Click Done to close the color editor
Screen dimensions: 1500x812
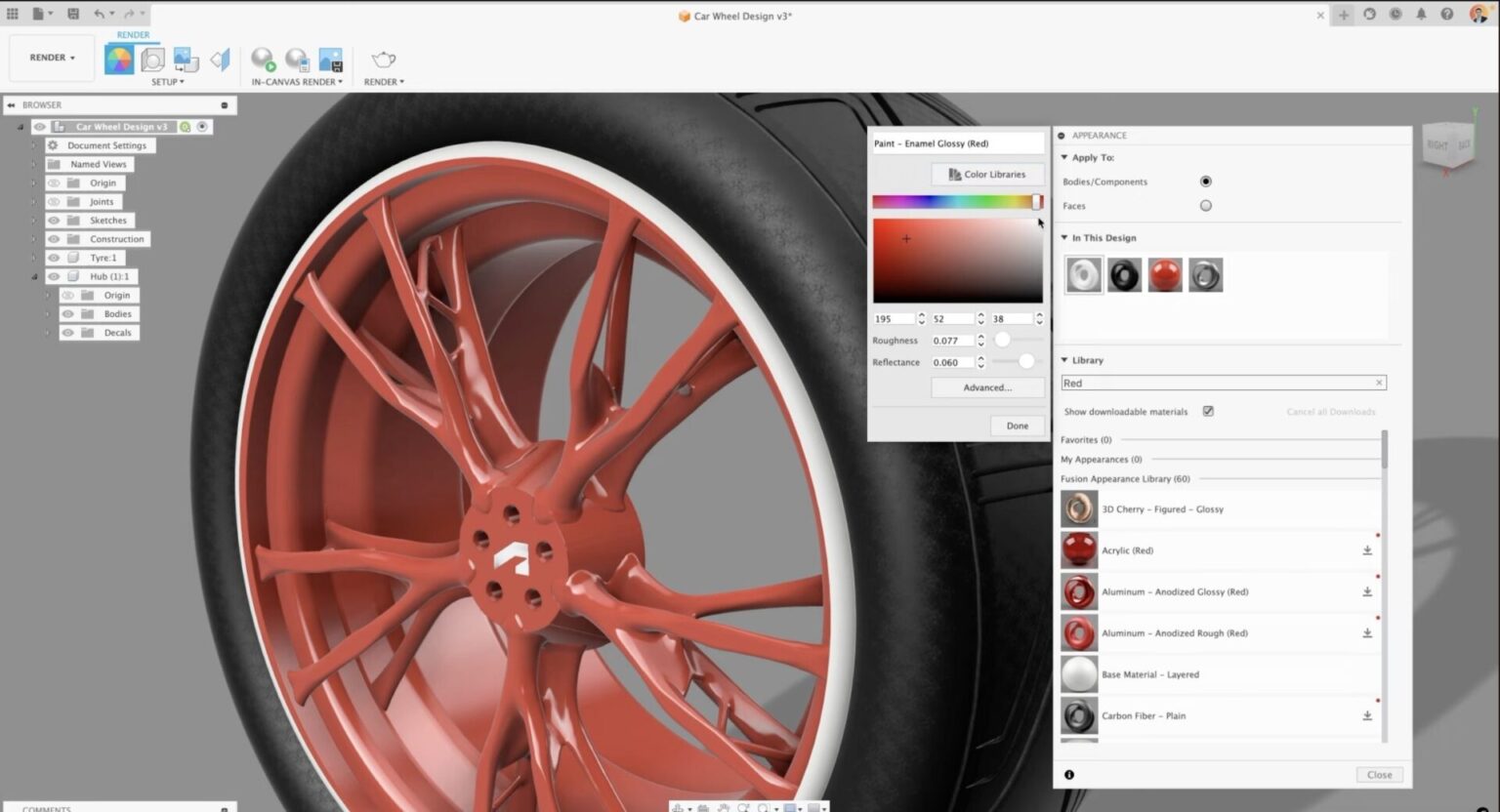1017,426
